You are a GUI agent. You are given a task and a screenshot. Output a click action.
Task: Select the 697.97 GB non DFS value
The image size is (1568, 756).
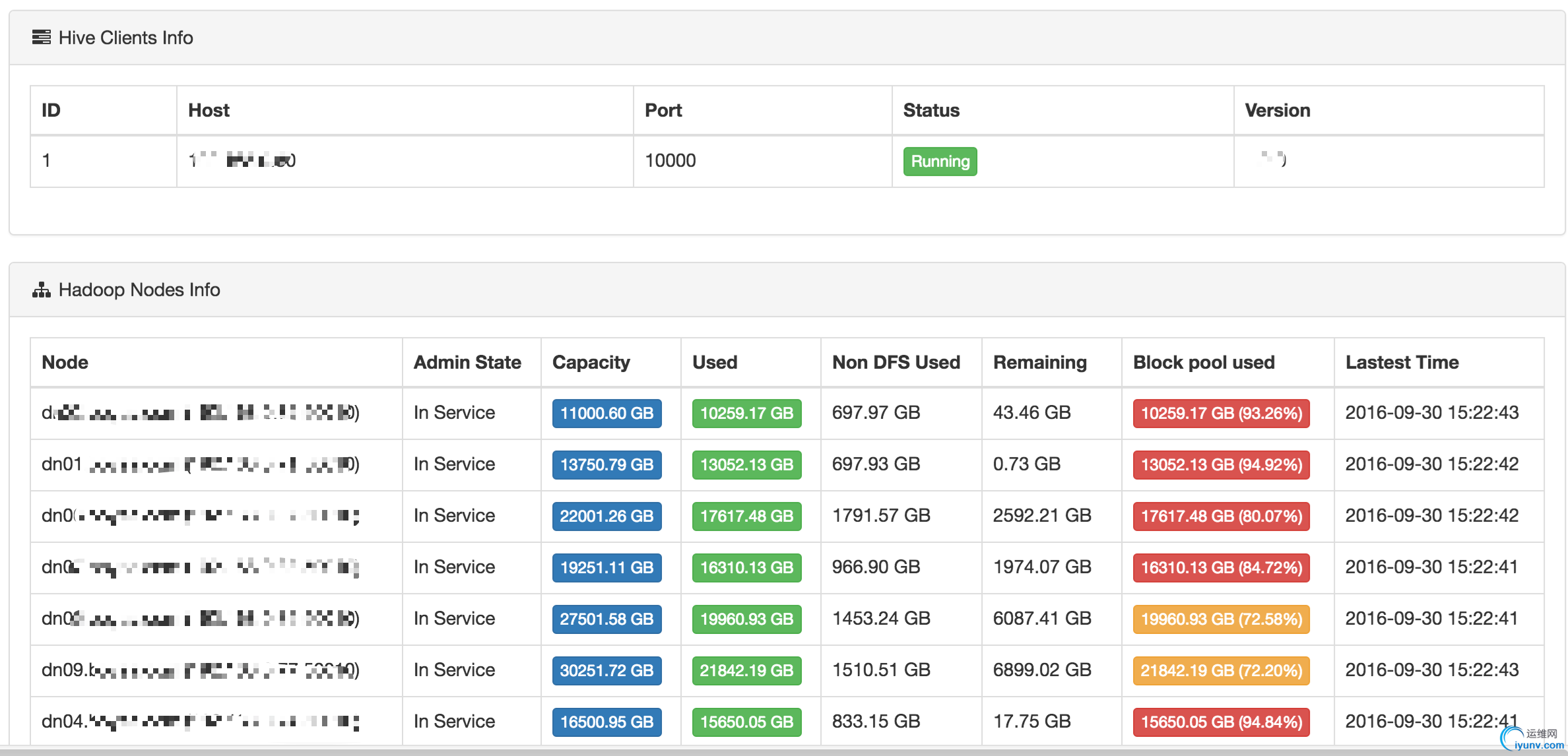point(876,412)
